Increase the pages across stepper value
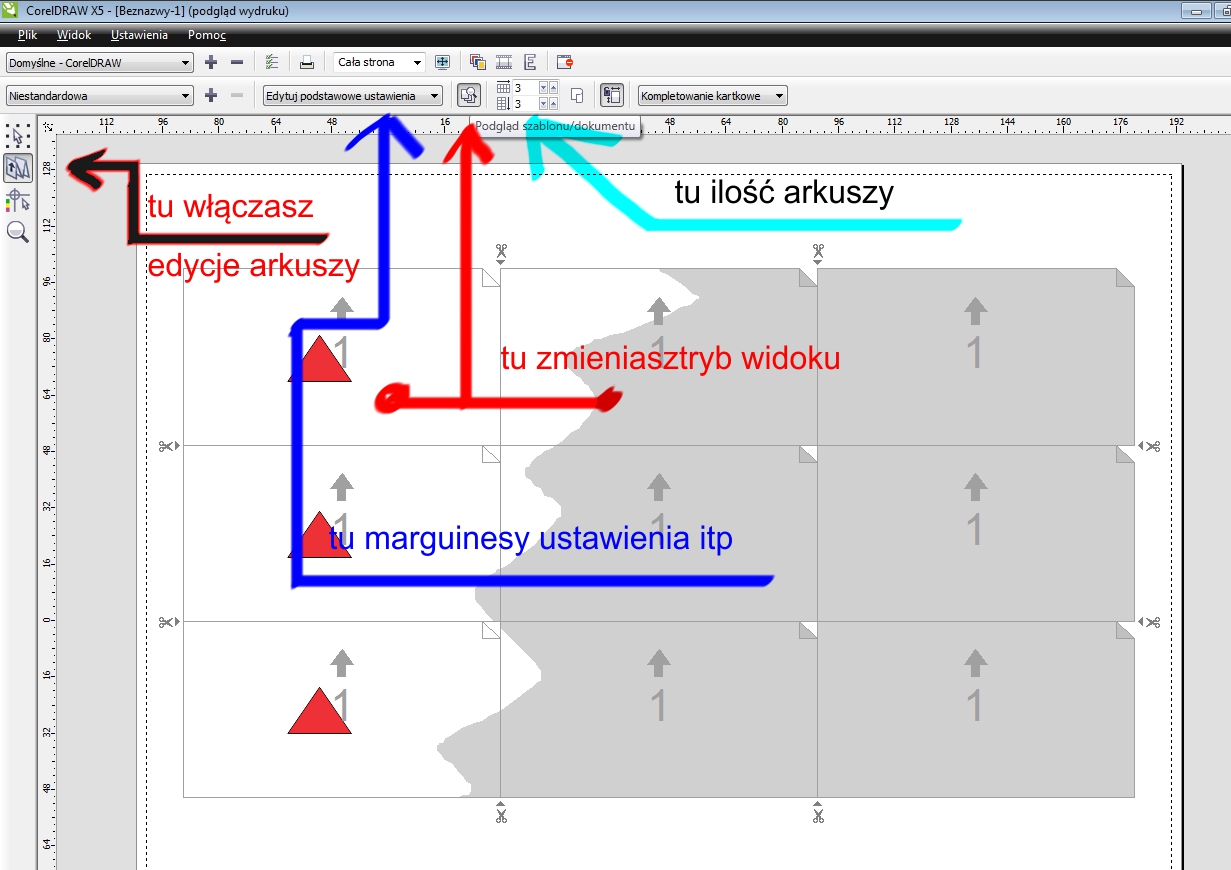The width and height of the screenshot is (1231, 870). (554, 85)
